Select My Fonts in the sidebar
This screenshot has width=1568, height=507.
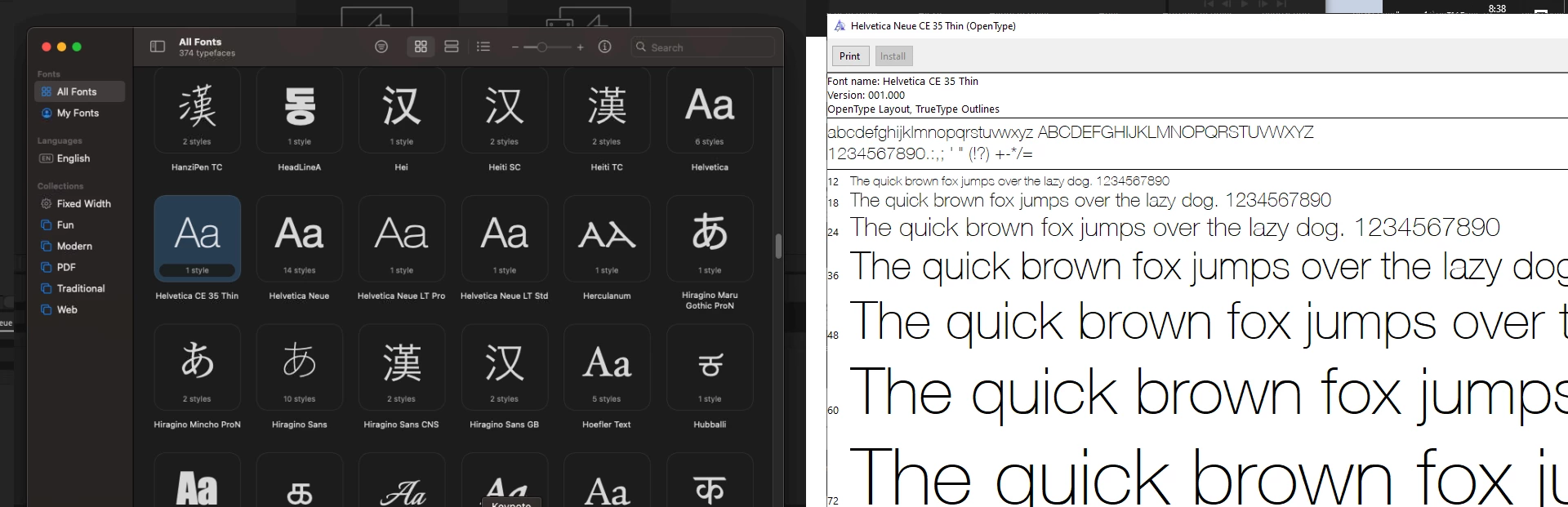79,113
